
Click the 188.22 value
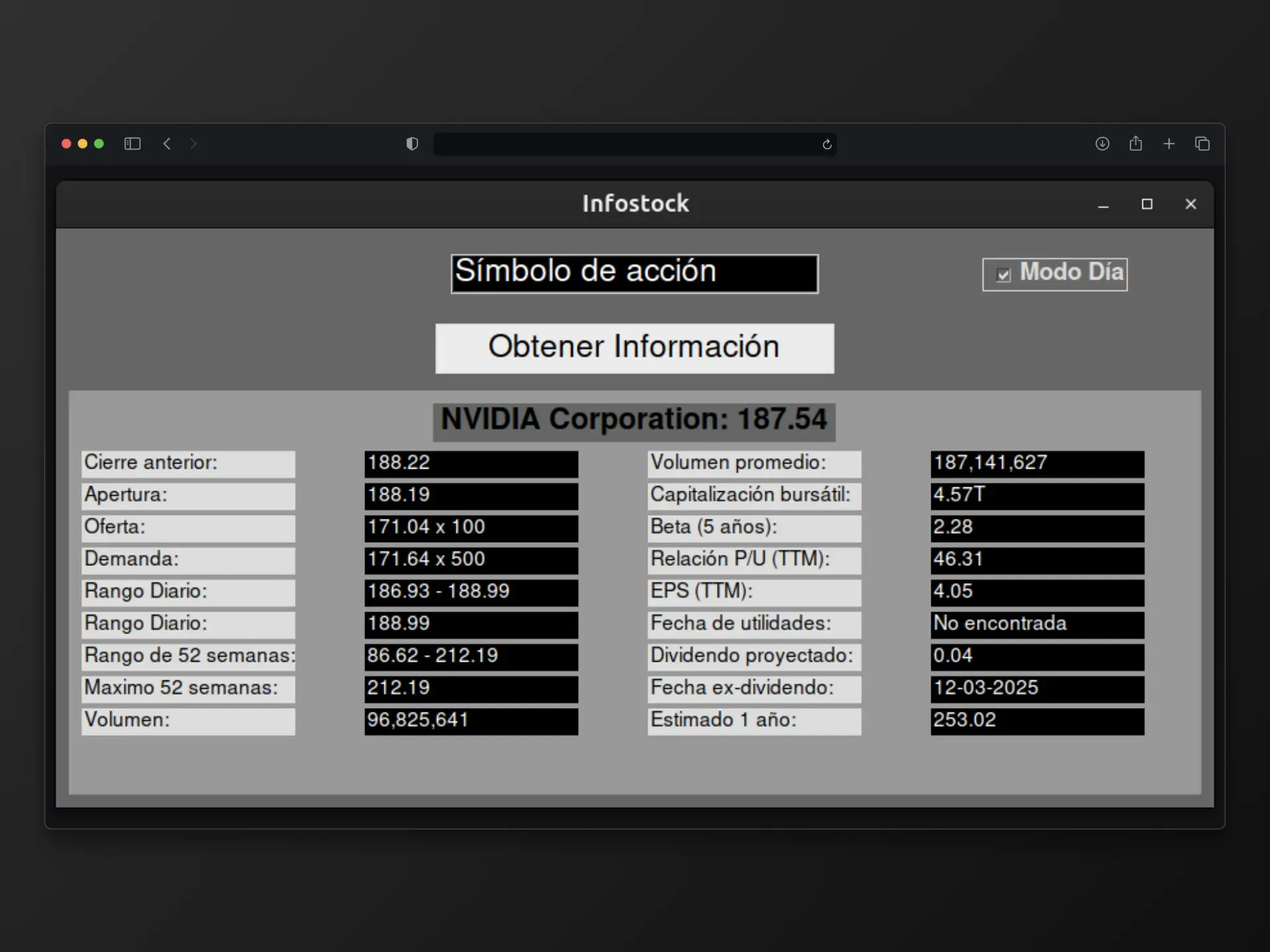pos(471,464)
